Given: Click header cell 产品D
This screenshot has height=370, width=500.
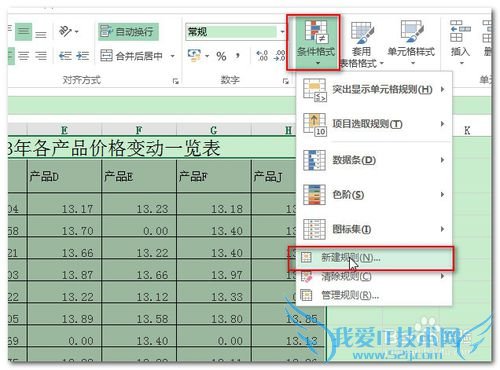Looking at the screenshot, I should pyautogui.click(x=64, y=176).
